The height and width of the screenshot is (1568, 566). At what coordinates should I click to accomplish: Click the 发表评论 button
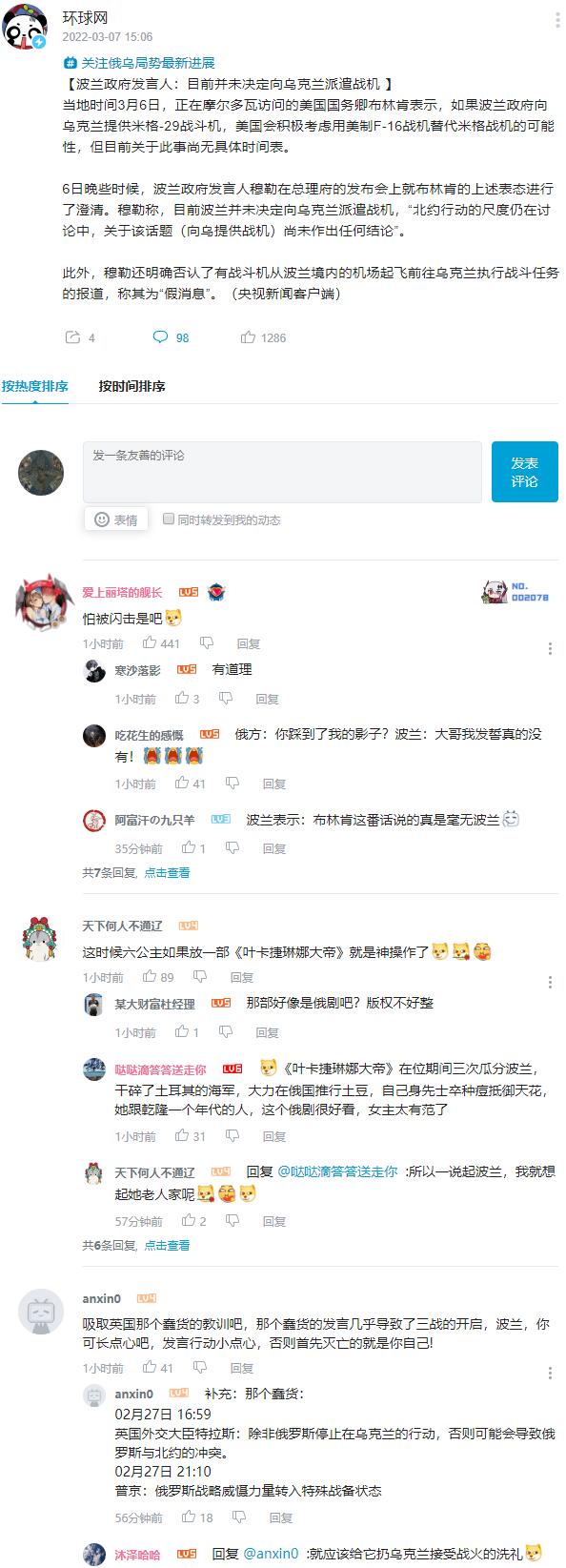tap(524, 472)
